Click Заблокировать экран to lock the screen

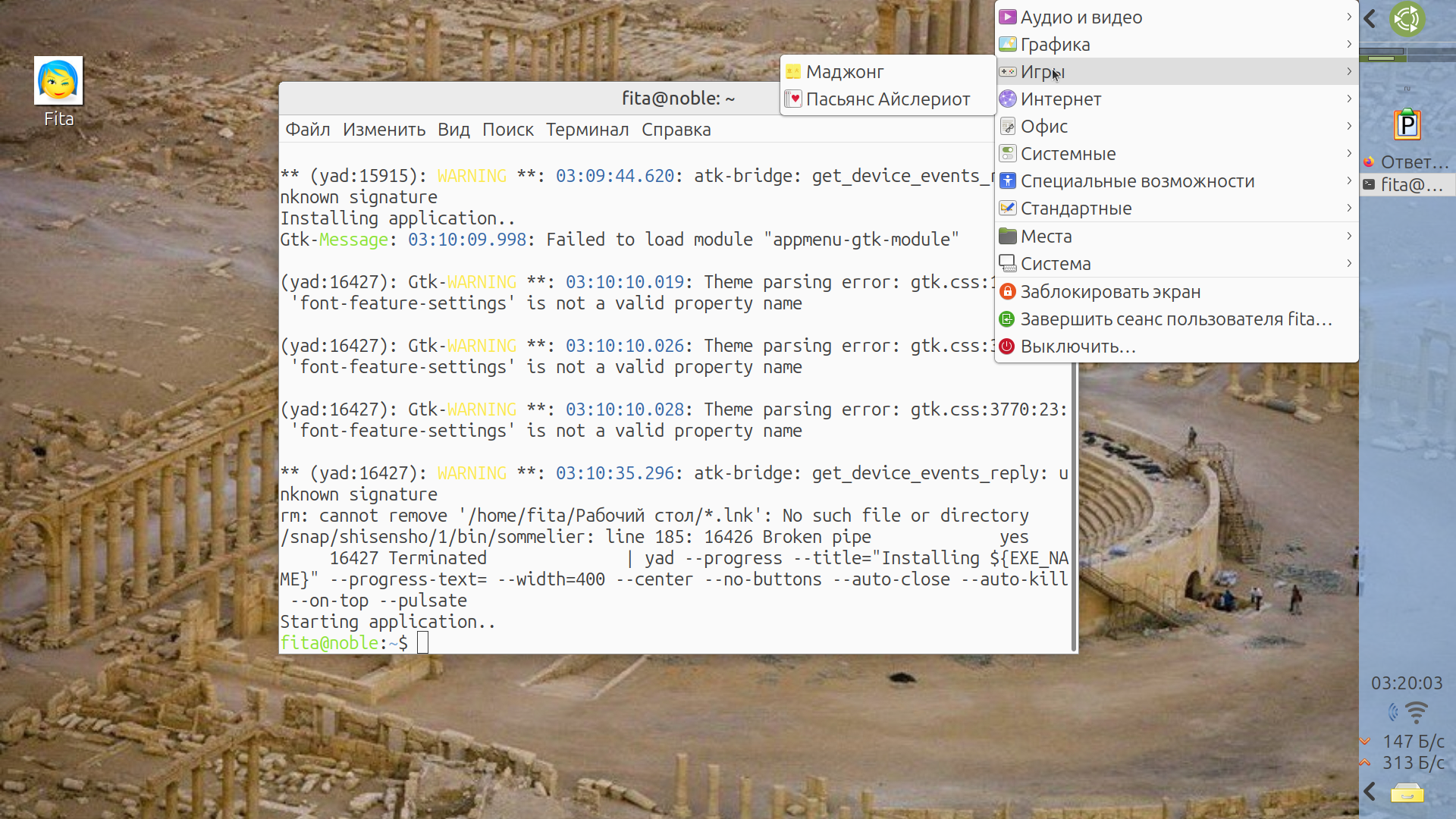(1110, 291)
